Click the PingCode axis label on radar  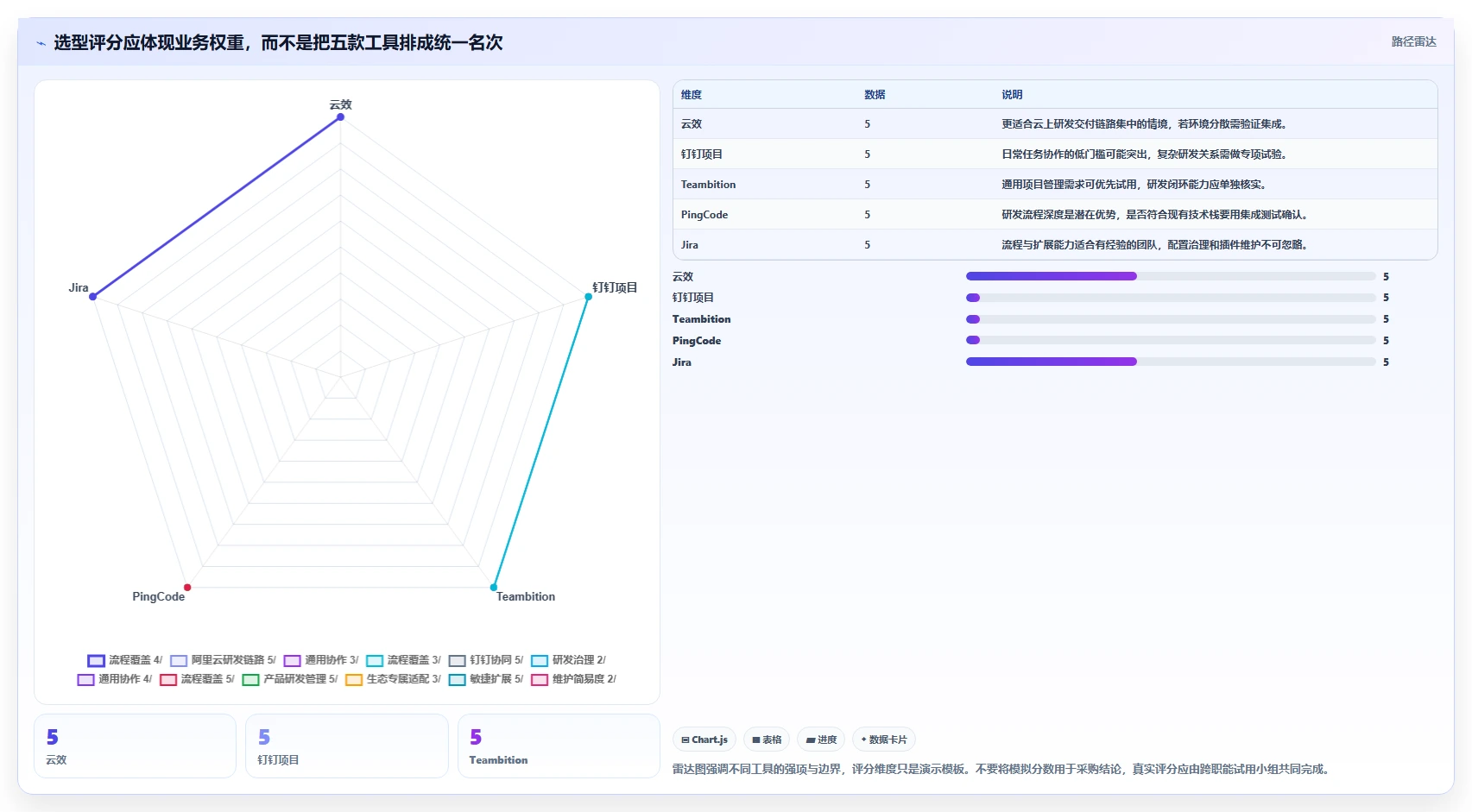[158, 597]
